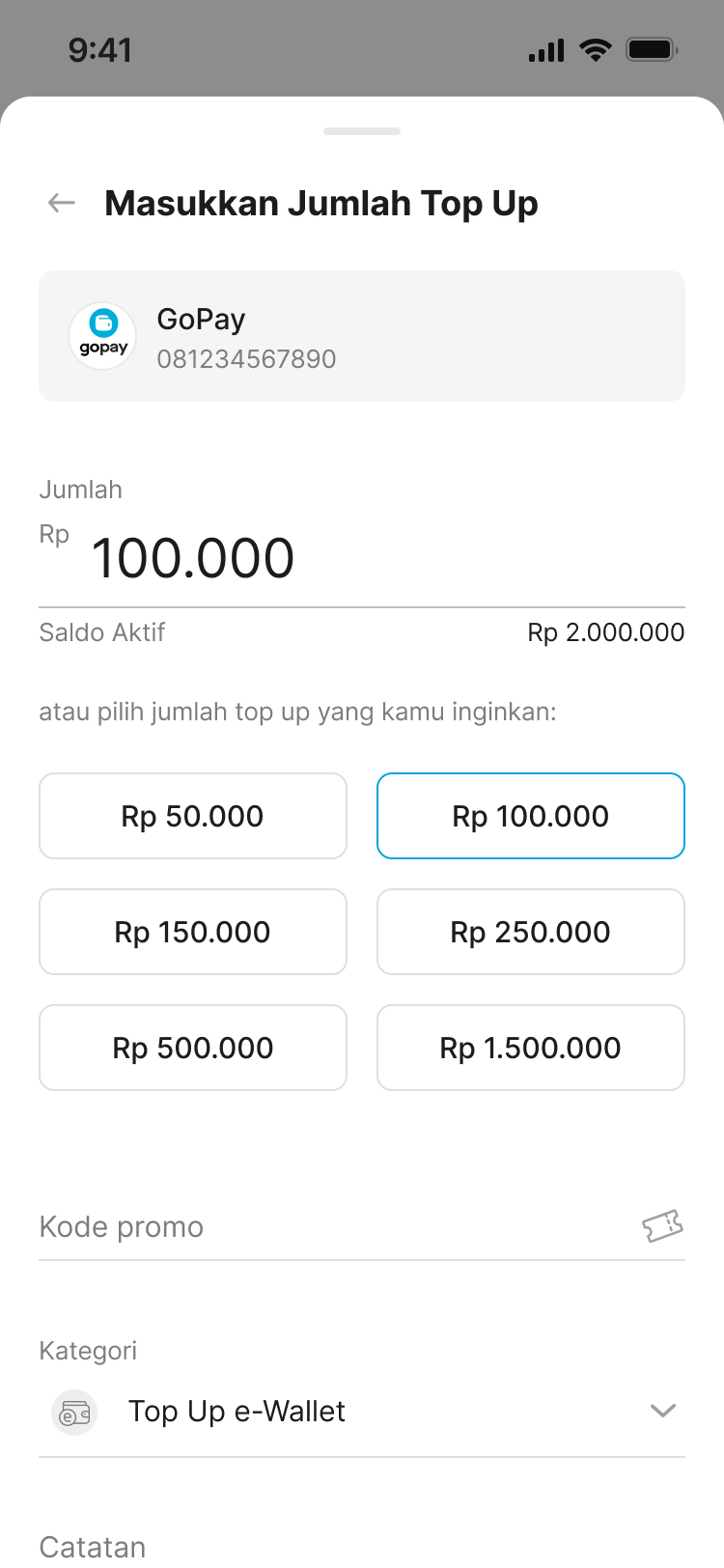Tap the Wi-Fi status icon
The height and width of the screenshot is (1568, 724).
596,50
